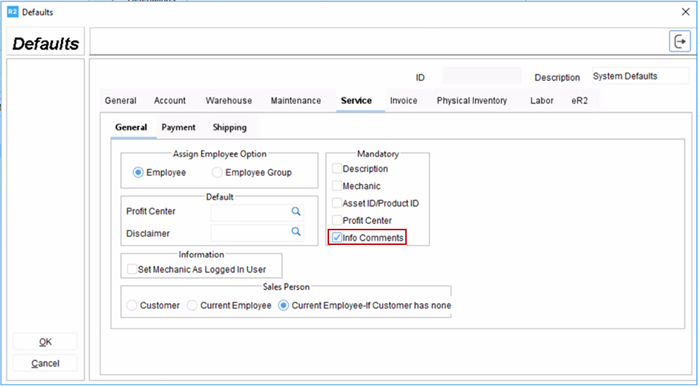Click the OK button
The image size is (700, 387).
[45, 342]
